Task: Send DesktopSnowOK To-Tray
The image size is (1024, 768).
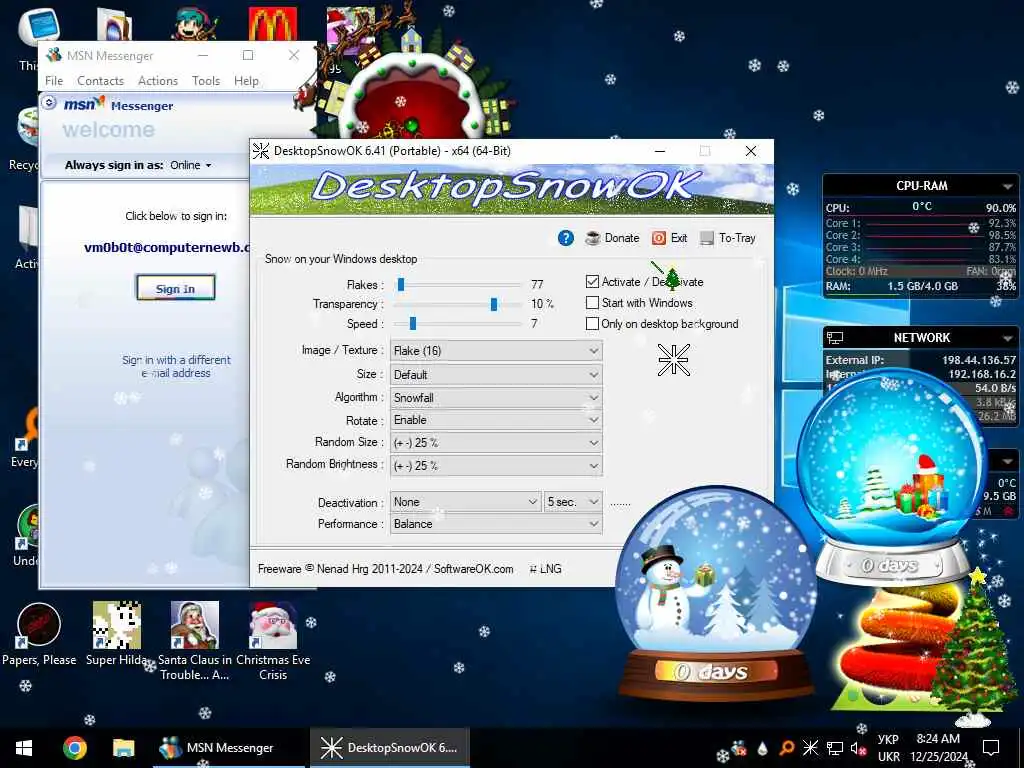Action: click(728, 238)
